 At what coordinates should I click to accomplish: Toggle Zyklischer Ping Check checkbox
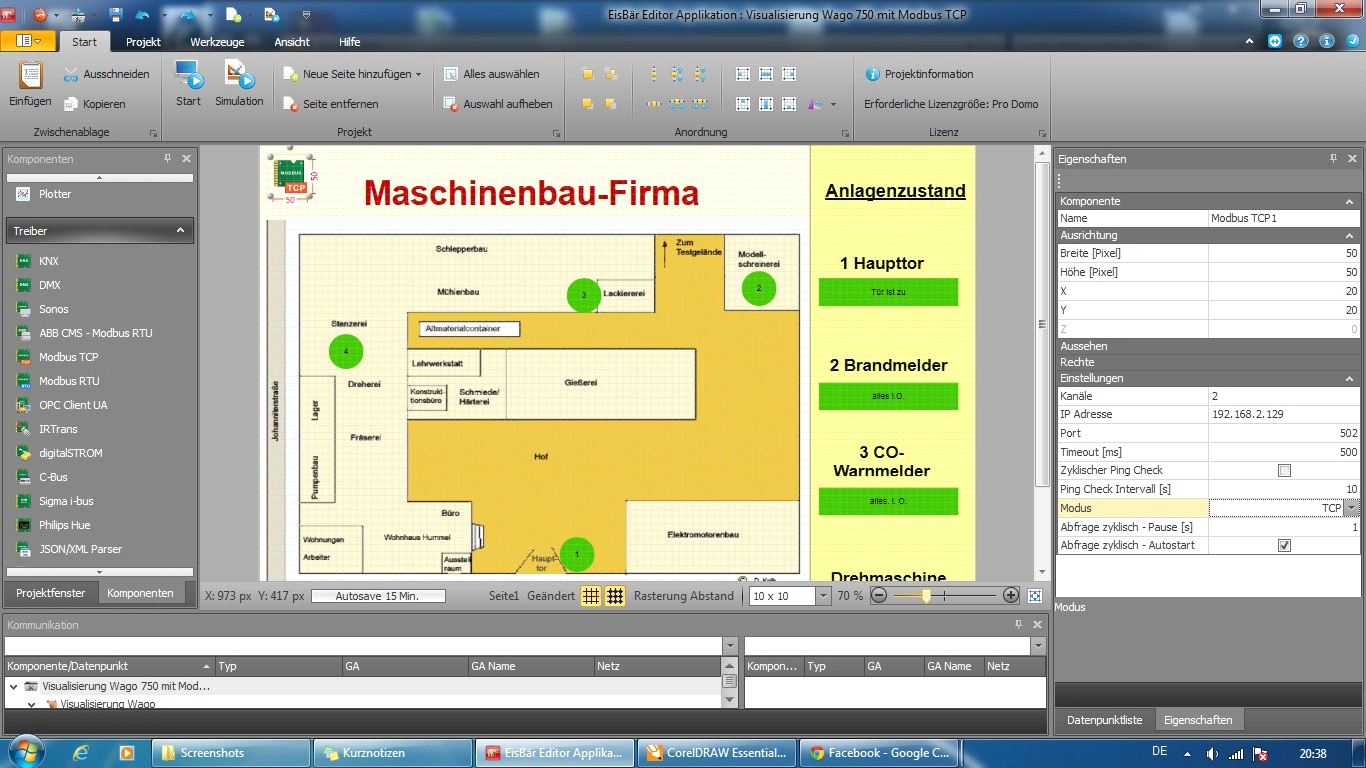1285,470
